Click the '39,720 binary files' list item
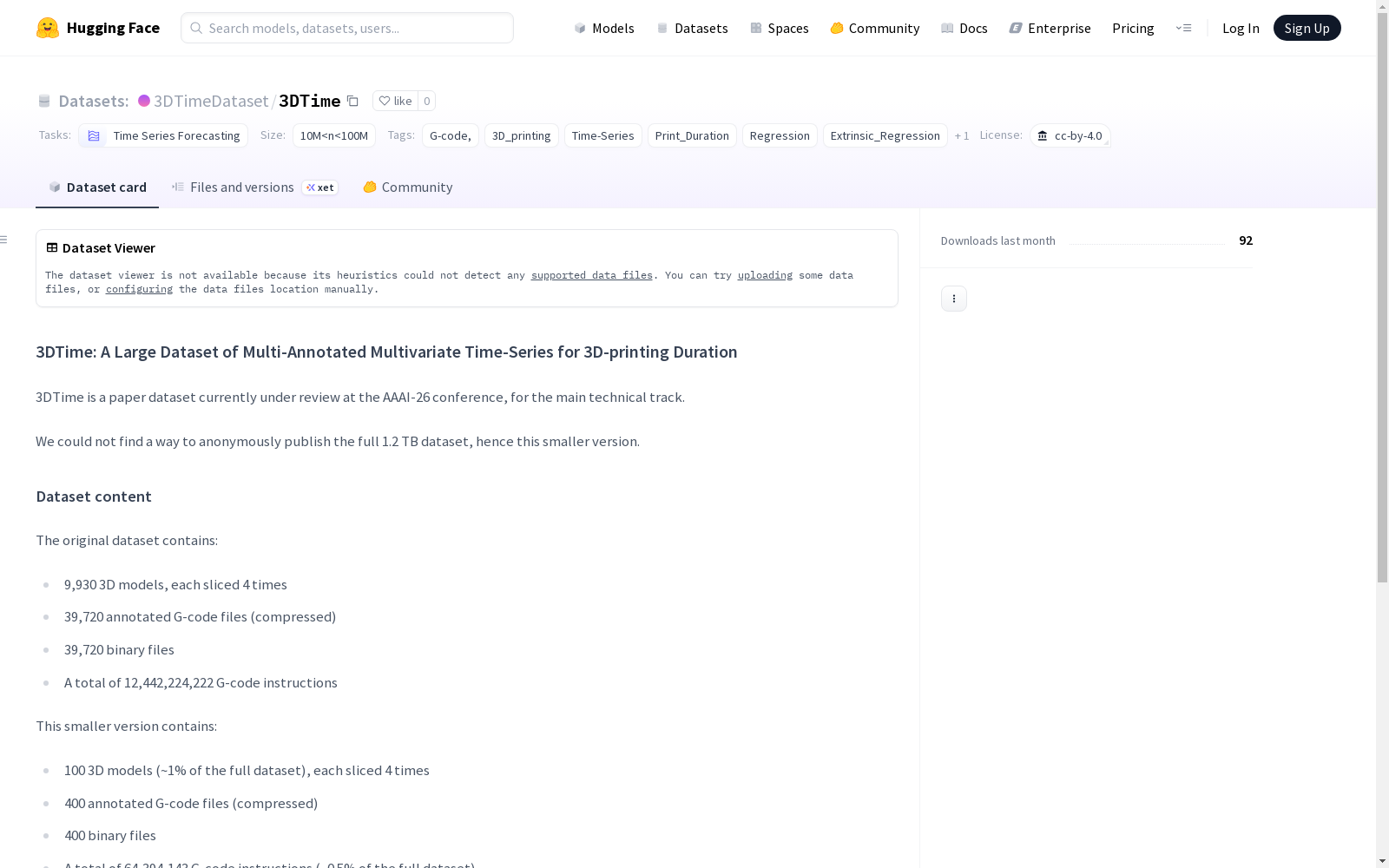The height and width of the screenshot is (868, 1389). (119, 650)
